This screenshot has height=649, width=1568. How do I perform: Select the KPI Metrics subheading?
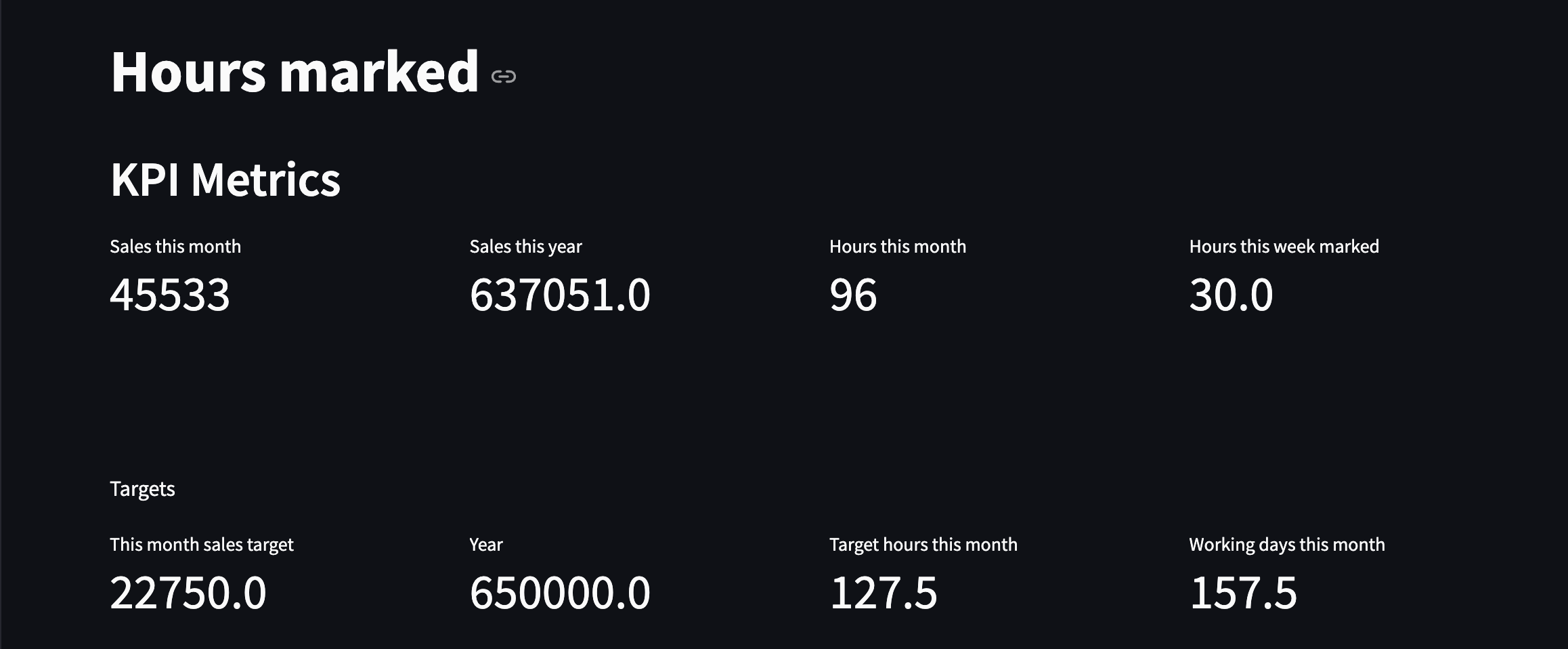pyautogui.click(x=225, y=180)
